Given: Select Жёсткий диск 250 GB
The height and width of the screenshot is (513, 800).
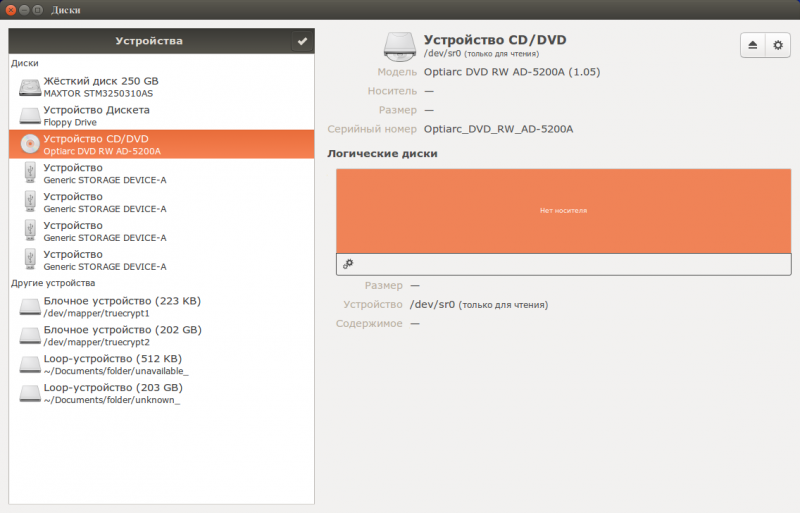Looking at the screenshot, I should click(161, 87).
